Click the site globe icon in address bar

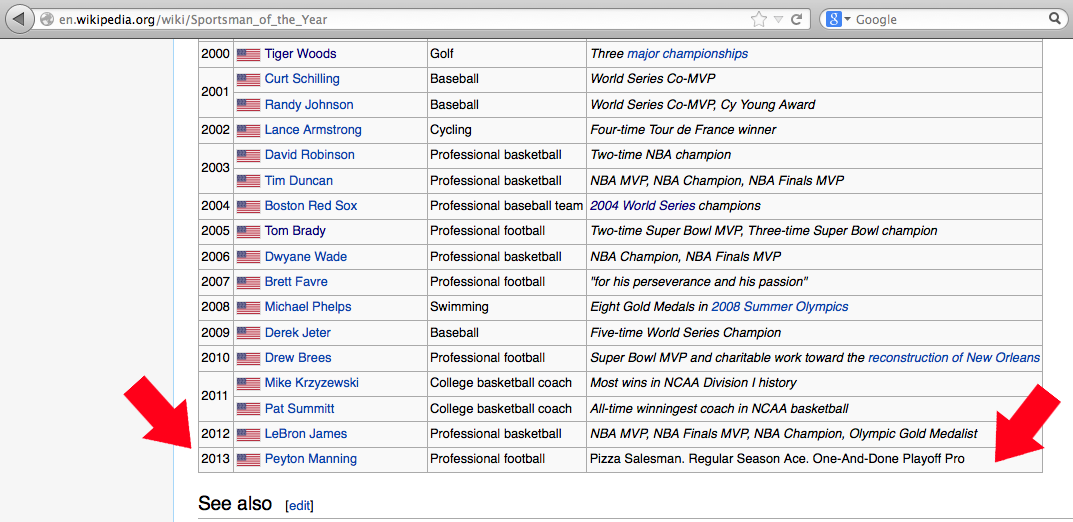coord(47,20)
